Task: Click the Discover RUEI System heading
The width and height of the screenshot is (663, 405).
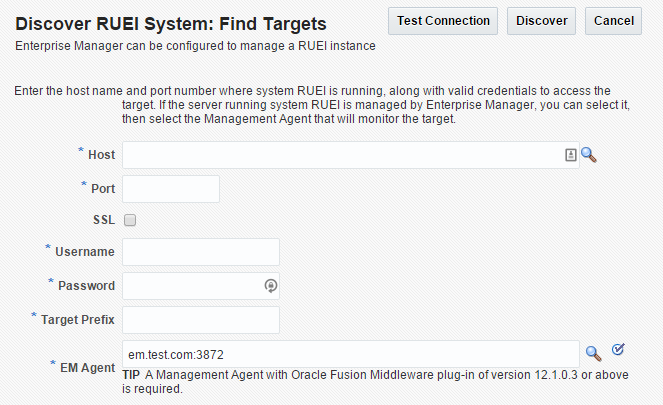Action: point(171,24)
